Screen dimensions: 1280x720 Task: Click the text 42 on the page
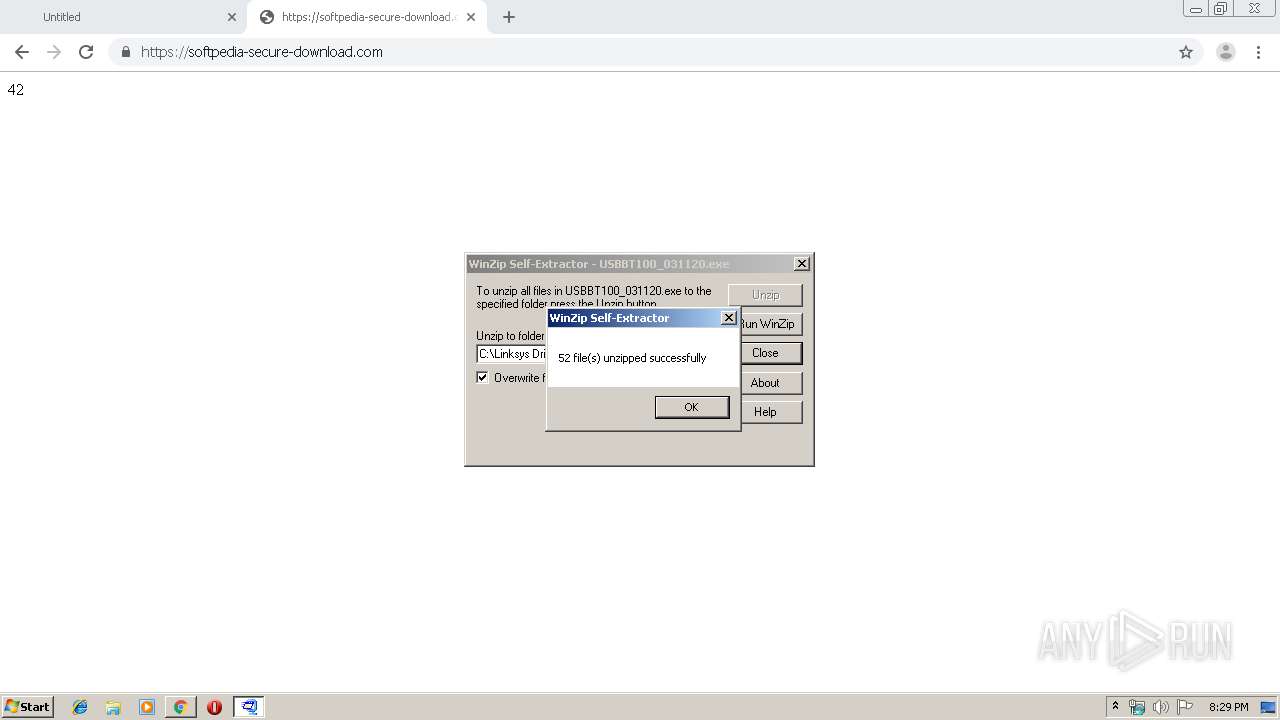click(x=15, y=90)
